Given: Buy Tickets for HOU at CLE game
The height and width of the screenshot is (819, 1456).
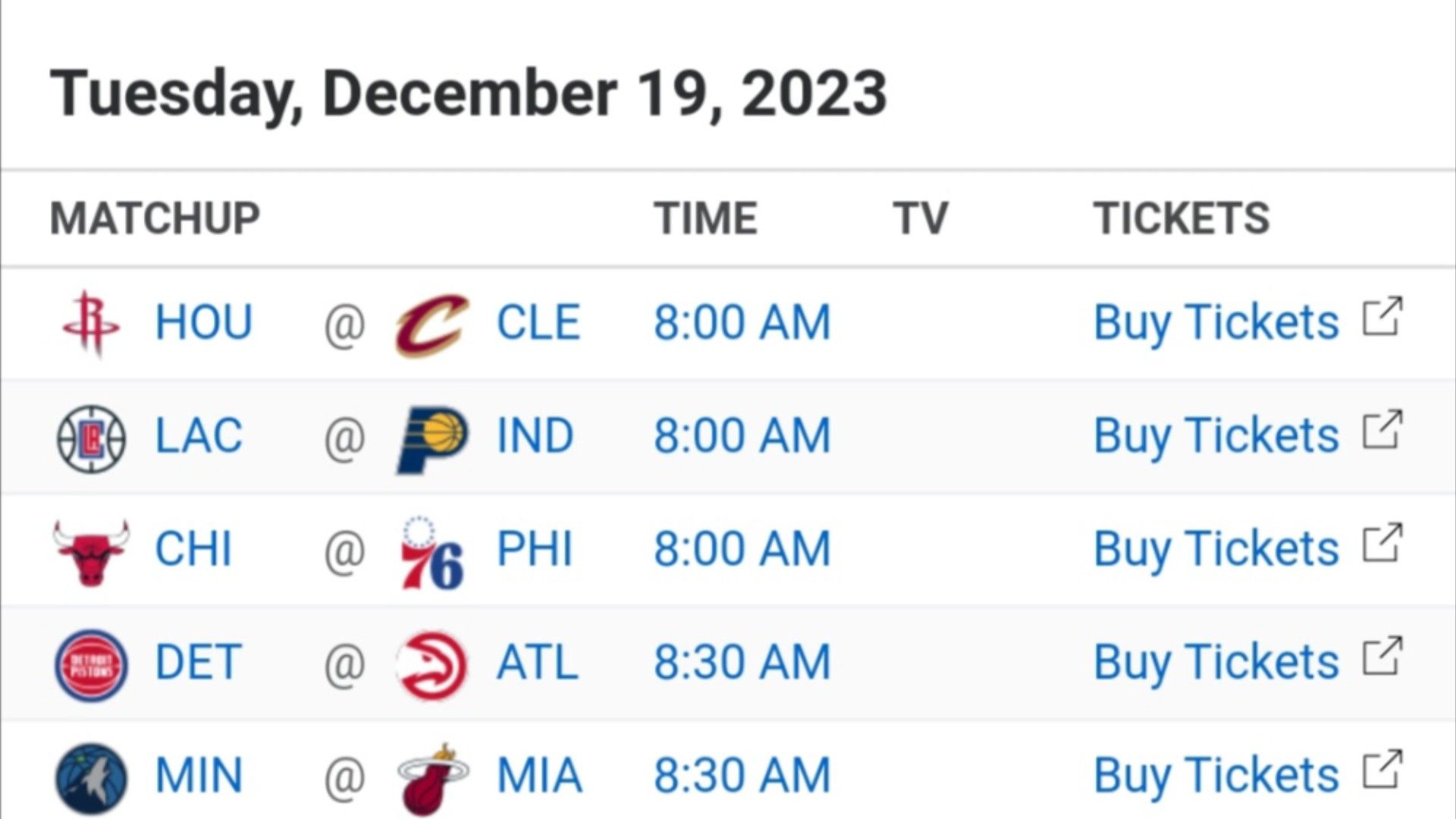Looking at the screenshot, I should coord(1216,323).
